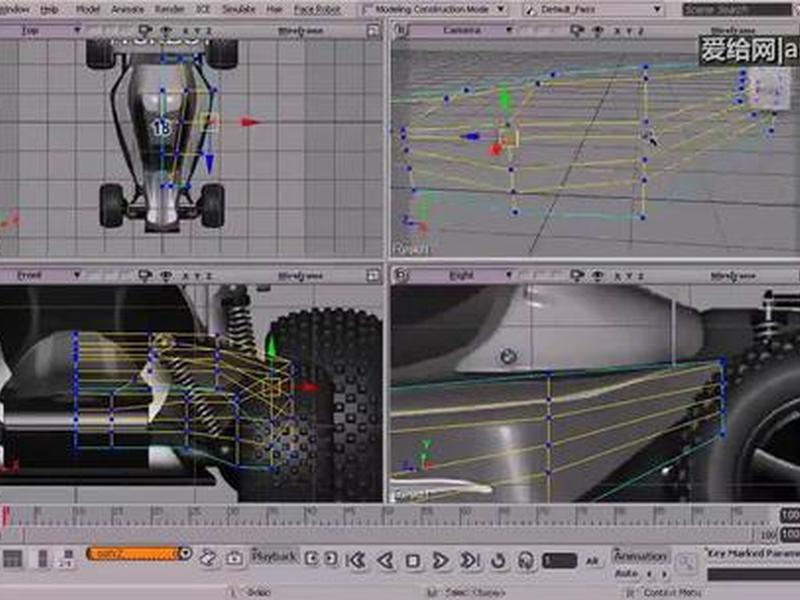Click the view icon left of the Camera viewport title
Screen dimensions: 800x600
click(402, 31)
